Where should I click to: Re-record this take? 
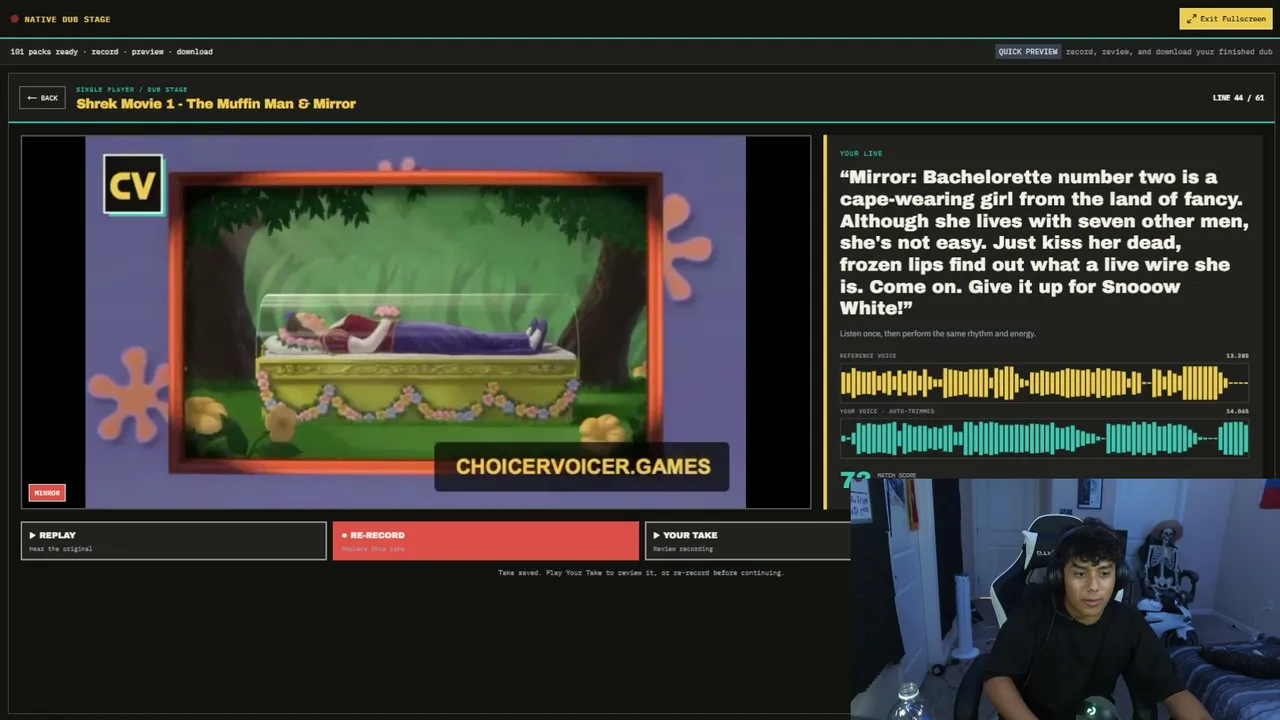486,540
